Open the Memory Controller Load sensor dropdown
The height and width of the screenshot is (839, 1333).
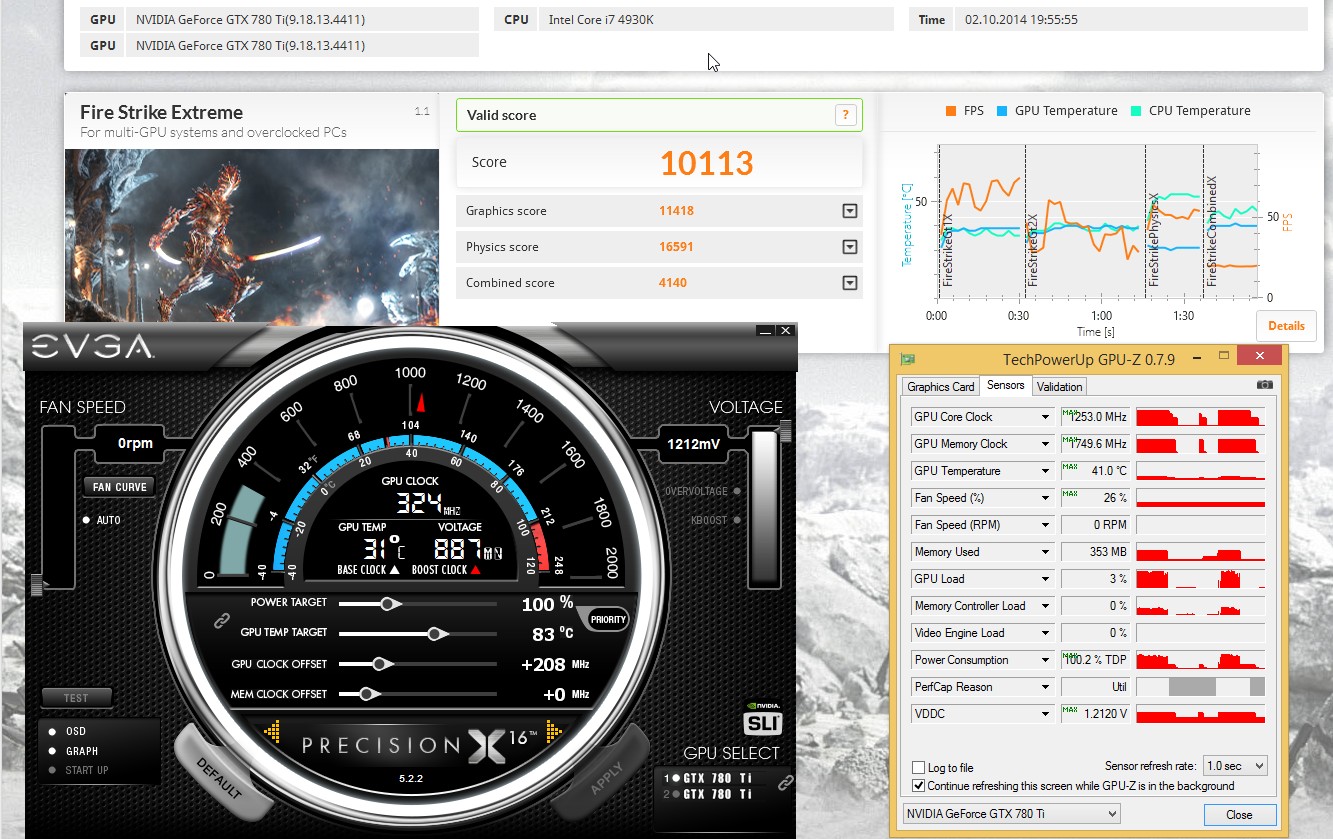(x=1046, y=606)
